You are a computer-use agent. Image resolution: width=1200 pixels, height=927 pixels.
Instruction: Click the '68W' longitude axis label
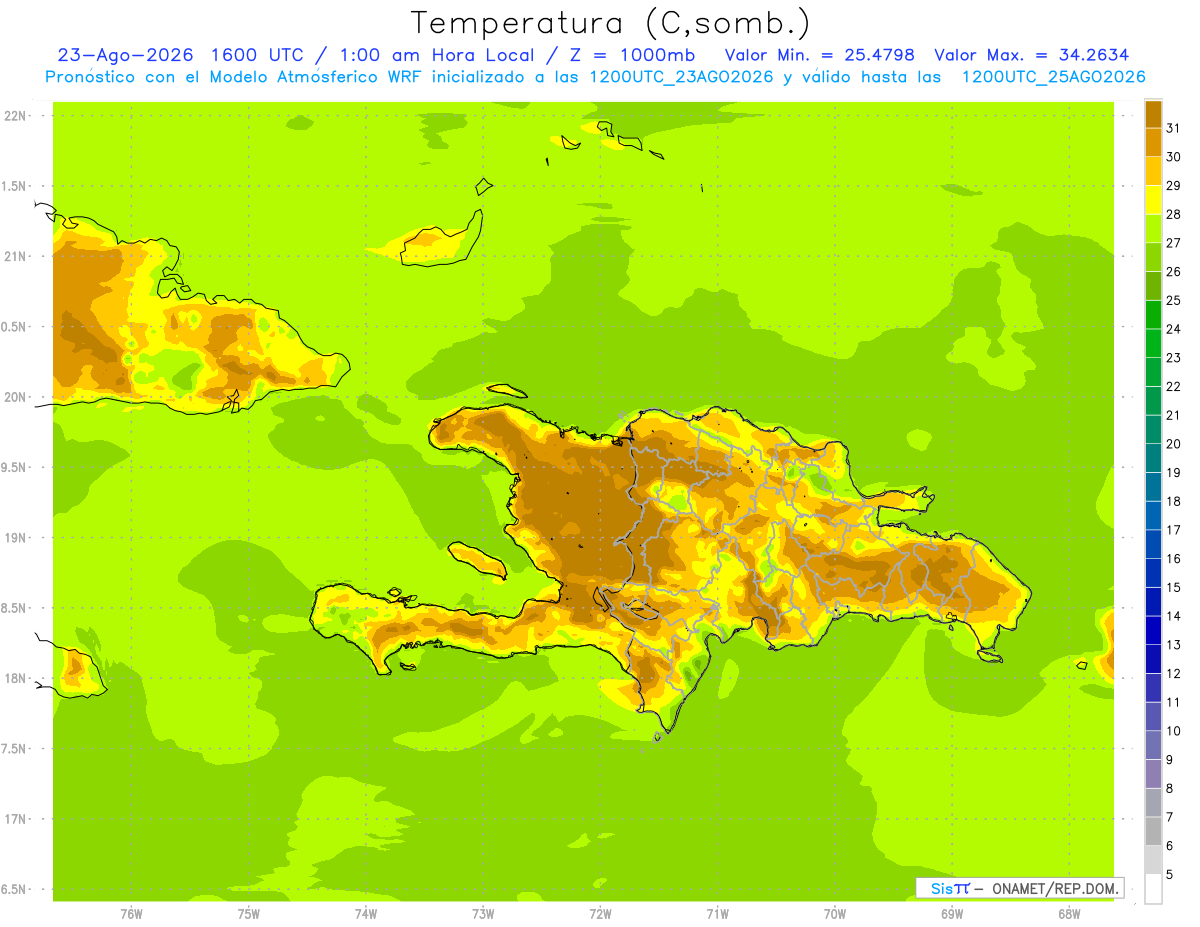point(1069,913)
